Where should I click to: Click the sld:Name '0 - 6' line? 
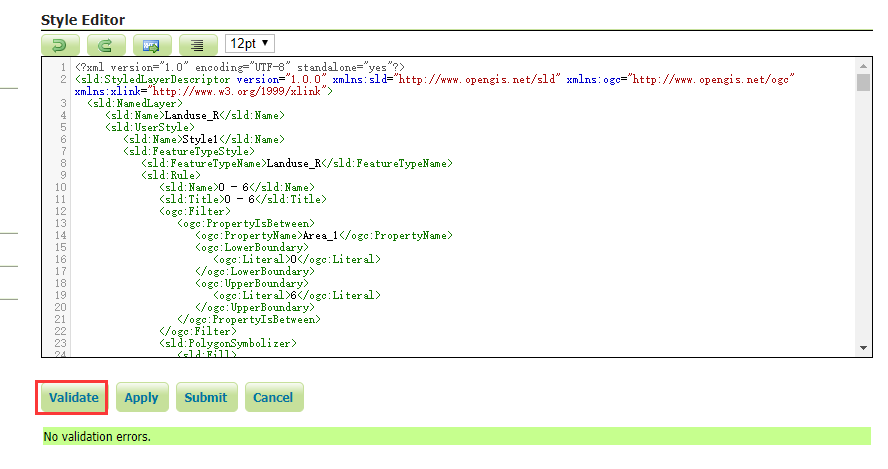[x=237, y=187]
